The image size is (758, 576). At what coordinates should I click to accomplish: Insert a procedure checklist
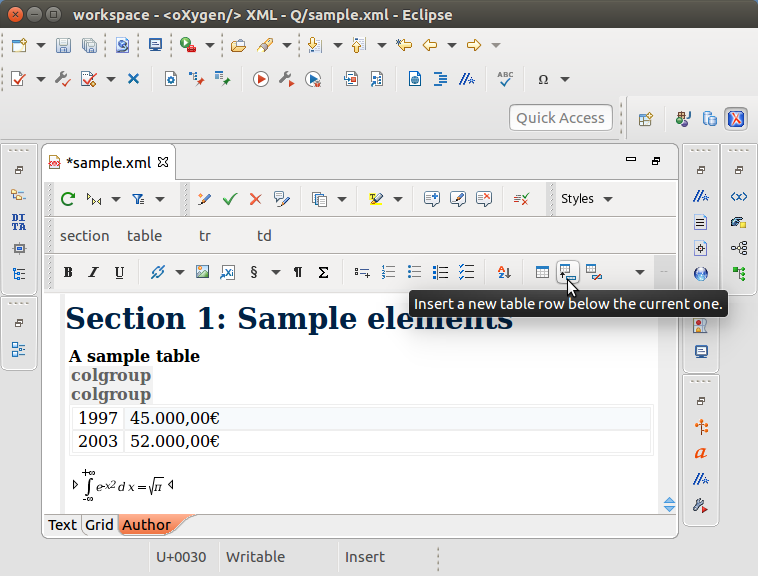466,273
